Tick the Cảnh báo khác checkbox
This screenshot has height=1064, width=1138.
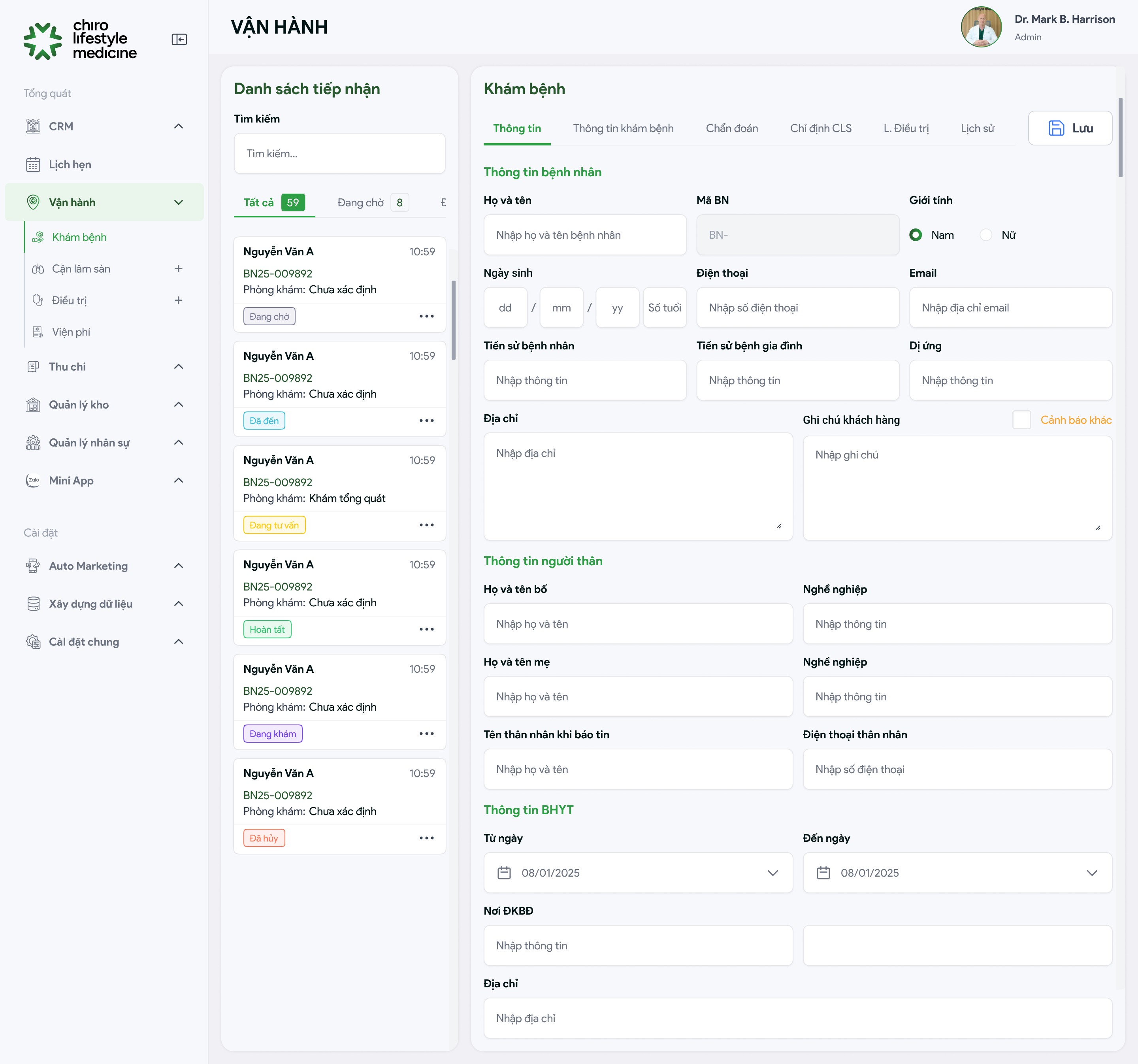coord(1021,420)
